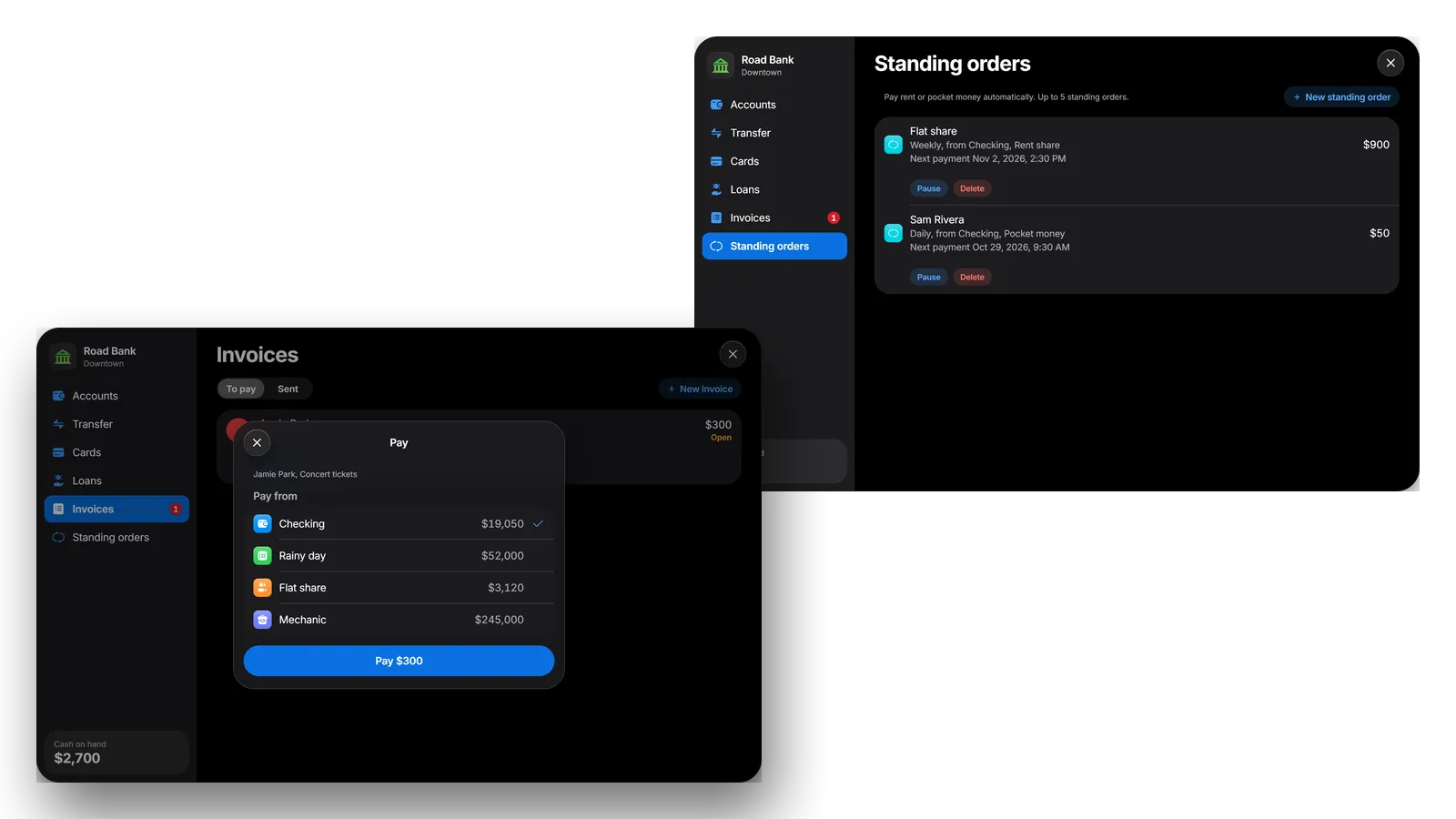Click the Sam Rivera standing order icon
1456x819 pixels.
coord(894,233)
